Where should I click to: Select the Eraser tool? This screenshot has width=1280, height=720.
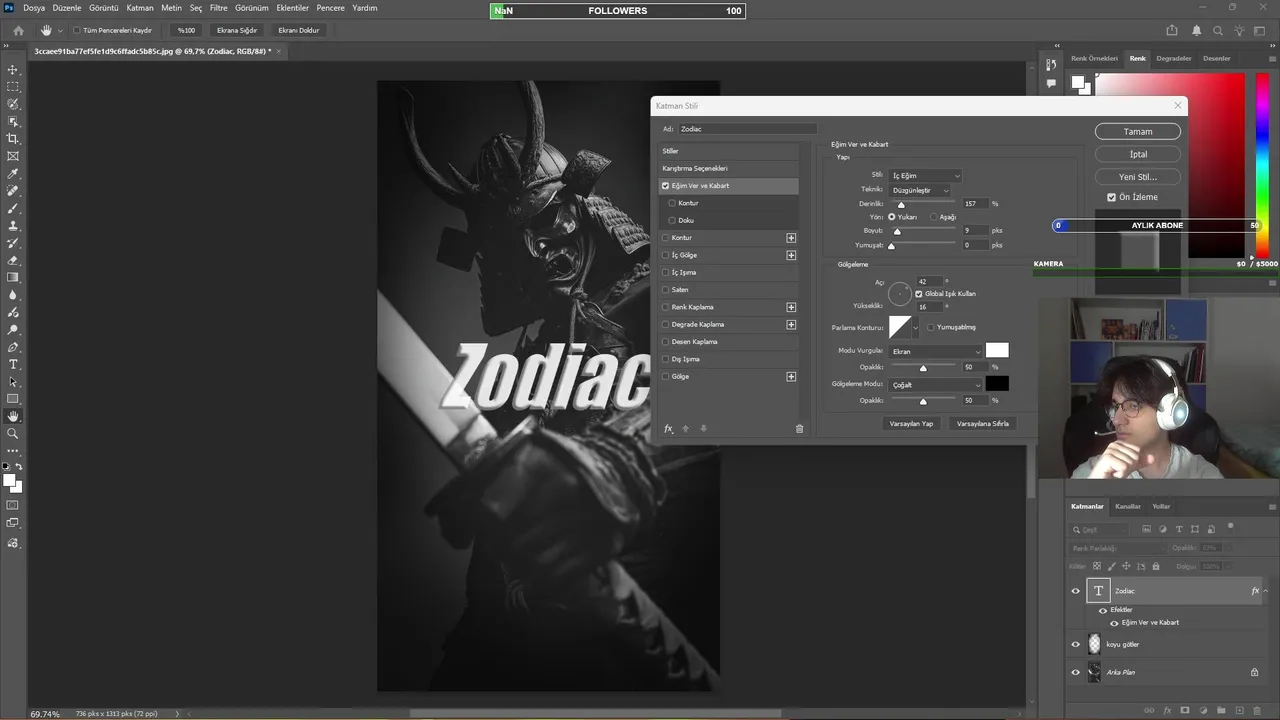13,260
